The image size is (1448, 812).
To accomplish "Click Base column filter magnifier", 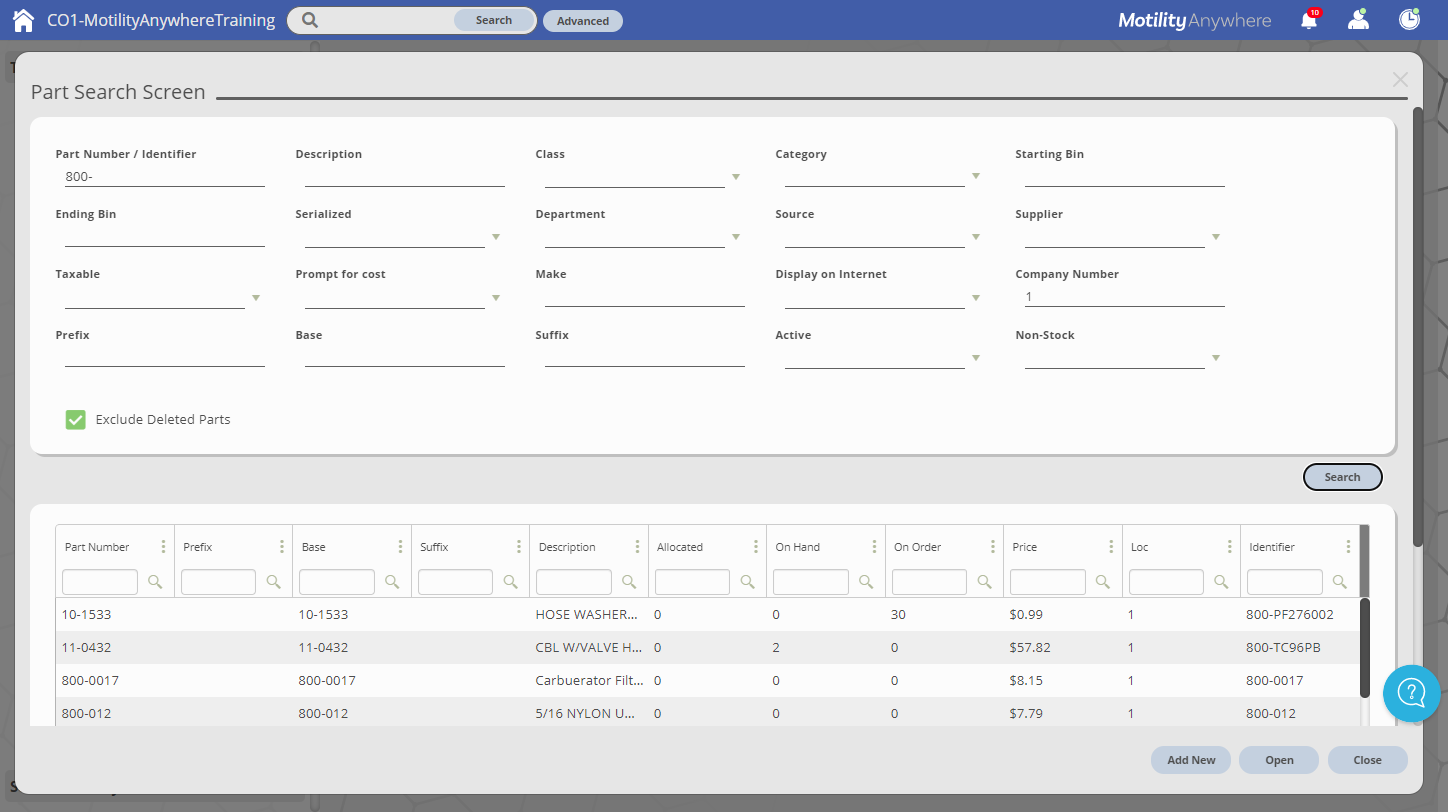I will coord(392,582).
